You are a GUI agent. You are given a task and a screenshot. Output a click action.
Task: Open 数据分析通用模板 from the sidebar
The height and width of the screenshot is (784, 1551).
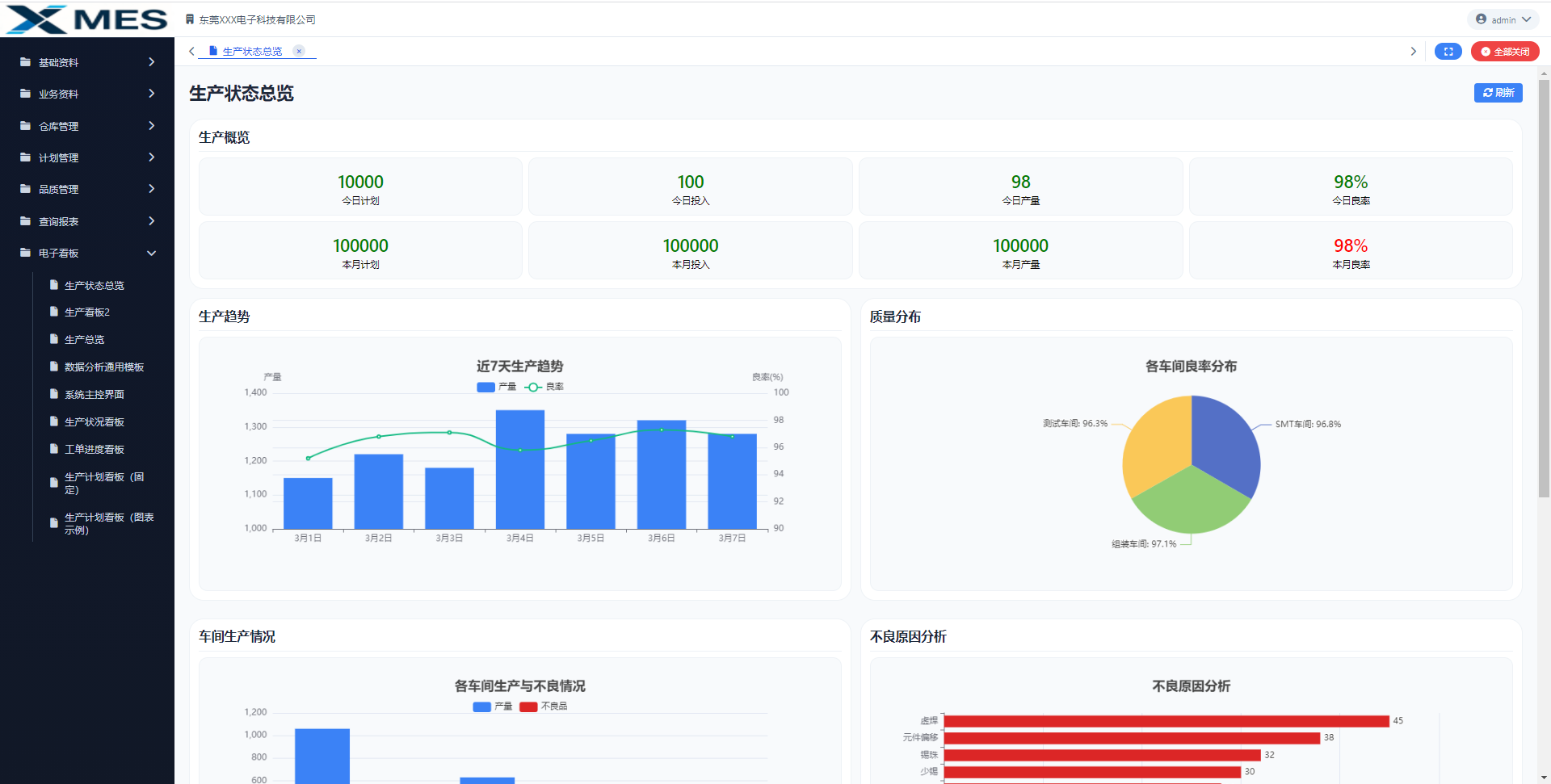(104, 367)
